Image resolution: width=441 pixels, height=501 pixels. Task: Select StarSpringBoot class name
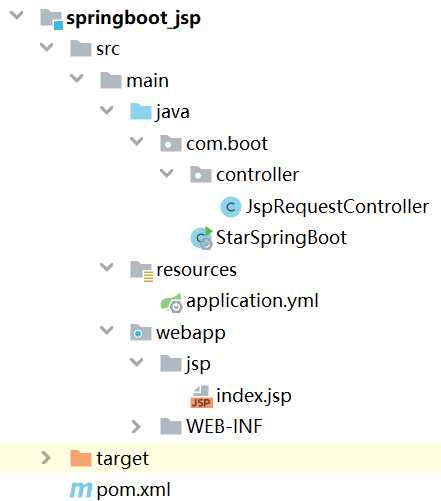[281, 238]
